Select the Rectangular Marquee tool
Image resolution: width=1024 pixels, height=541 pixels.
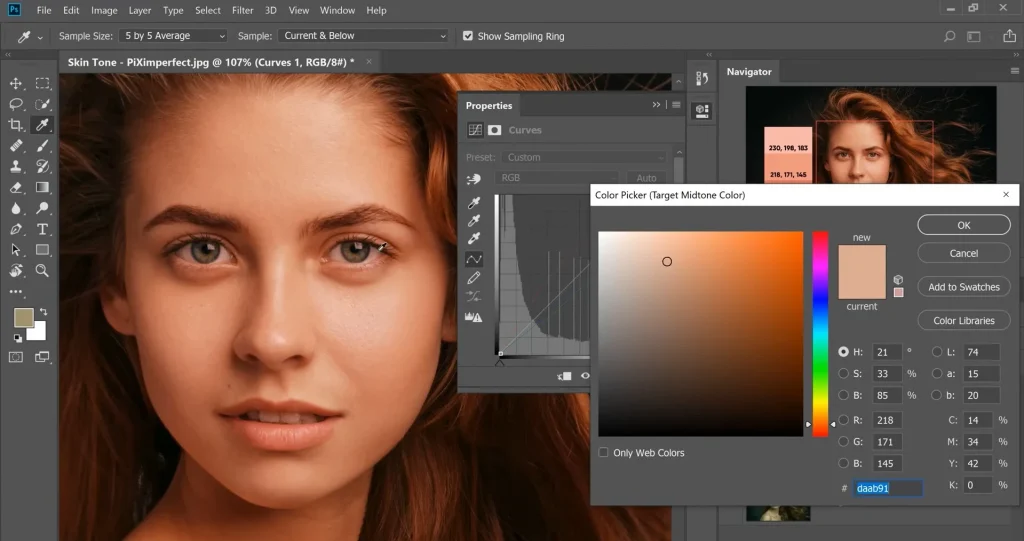(42, 84)
